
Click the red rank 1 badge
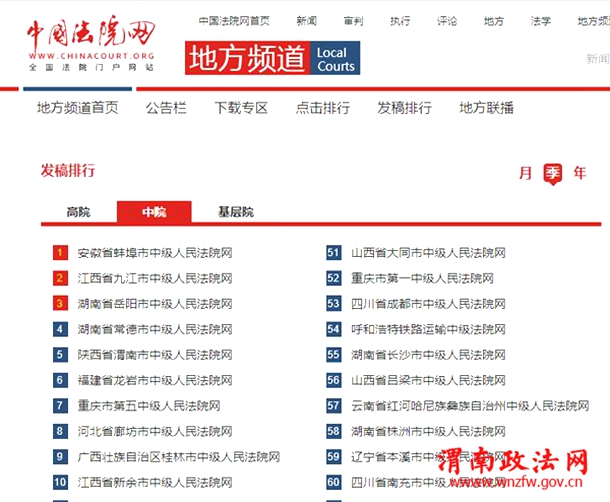tap(61, 253)
